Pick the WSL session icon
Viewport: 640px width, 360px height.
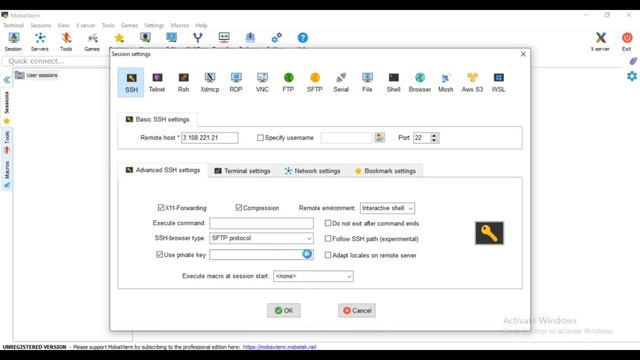[498, 82]
